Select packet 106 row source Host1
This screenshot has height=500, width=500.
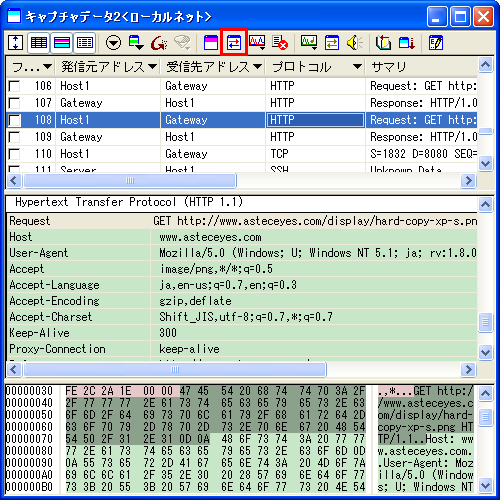[108, 86]
